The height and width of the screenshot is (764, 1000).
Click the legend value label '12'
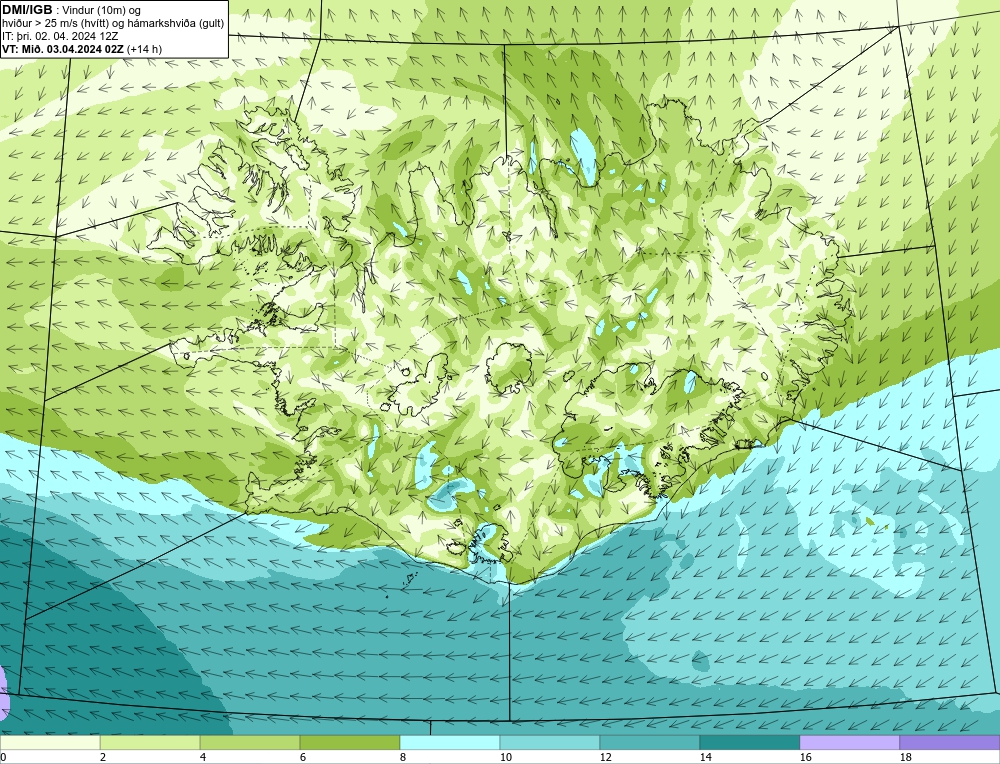[606, 758]
